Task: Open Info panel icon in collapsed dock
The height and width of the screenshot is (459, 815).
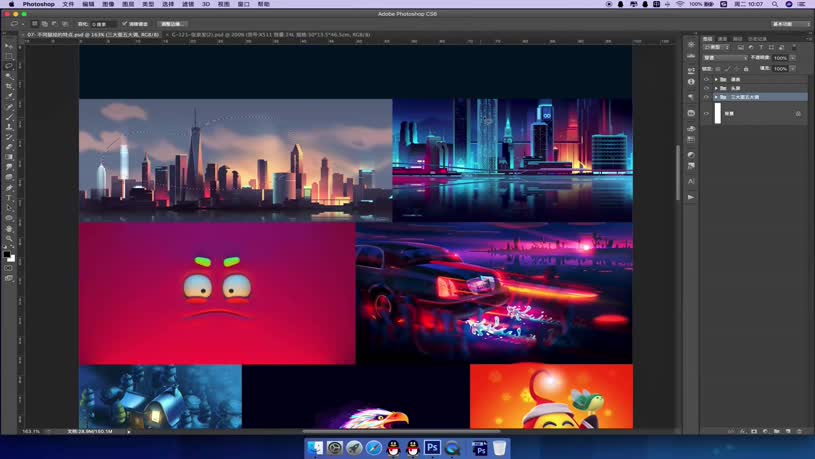Action: [691, 82]
